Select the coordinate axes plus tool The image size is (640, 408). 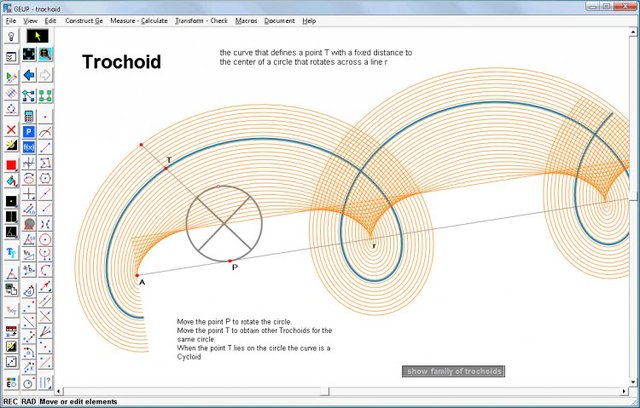coord(29,193)
